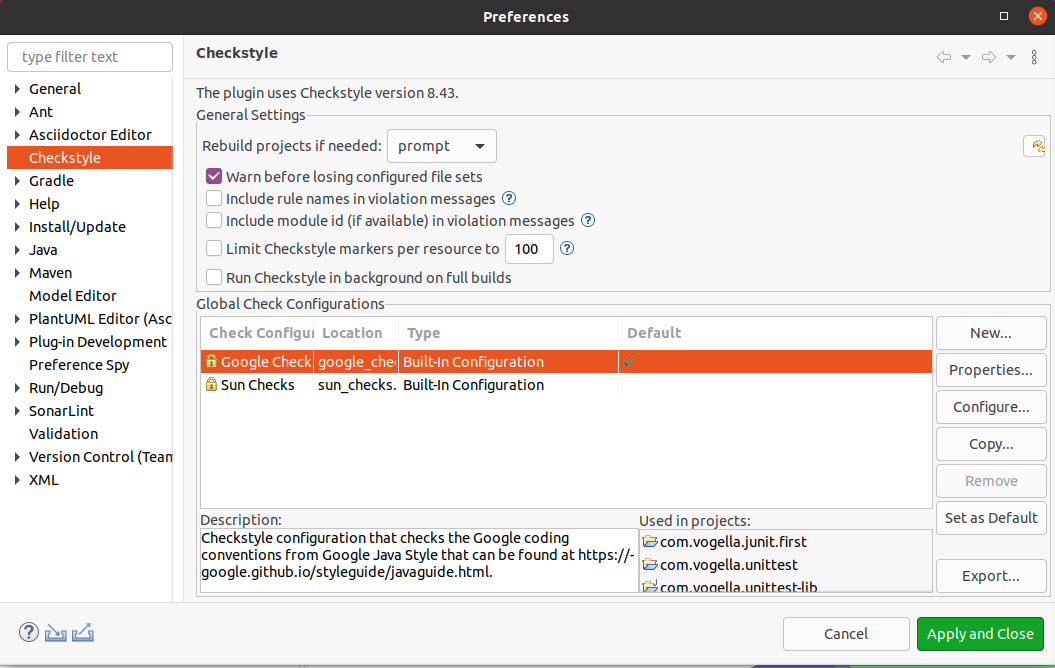Open the forward history dropdown arrow
1055x668 pixels.
[1011, 57]
